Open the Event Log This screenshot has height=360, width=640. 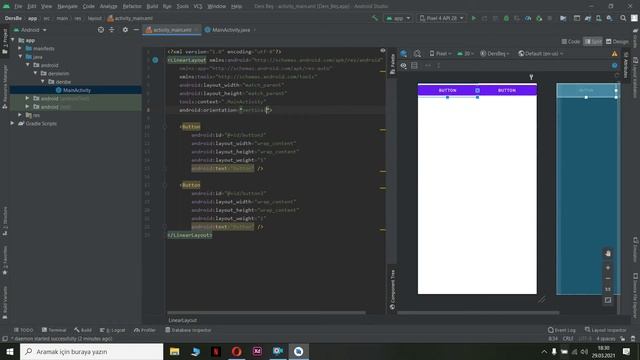(x=562, y=330)
